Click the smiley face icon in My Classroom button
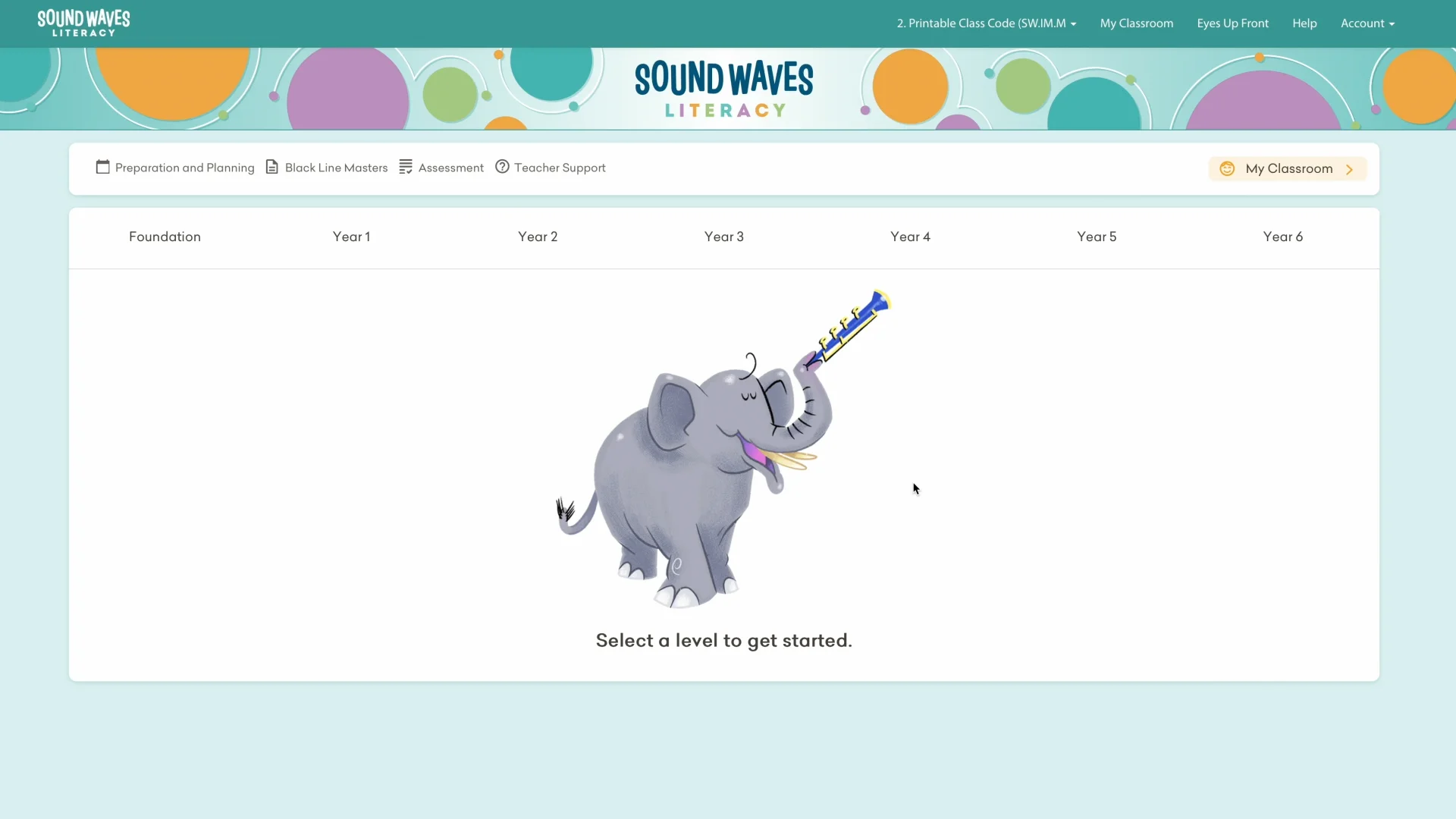 1227,169
